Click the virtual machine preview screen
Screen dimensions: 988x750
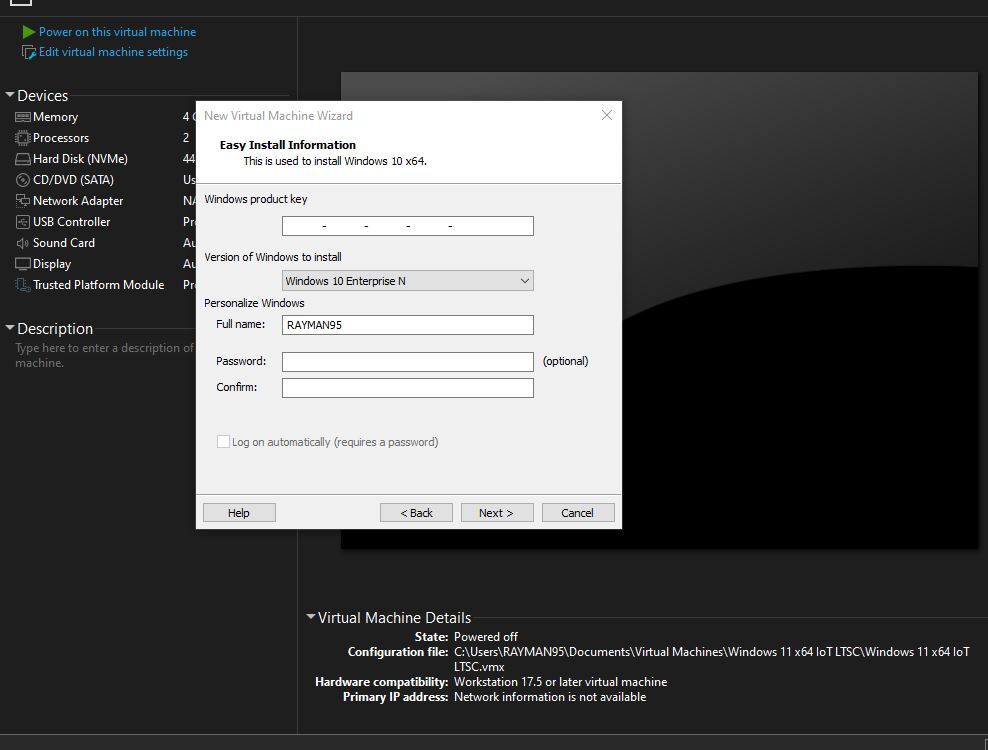coord(800,311)
